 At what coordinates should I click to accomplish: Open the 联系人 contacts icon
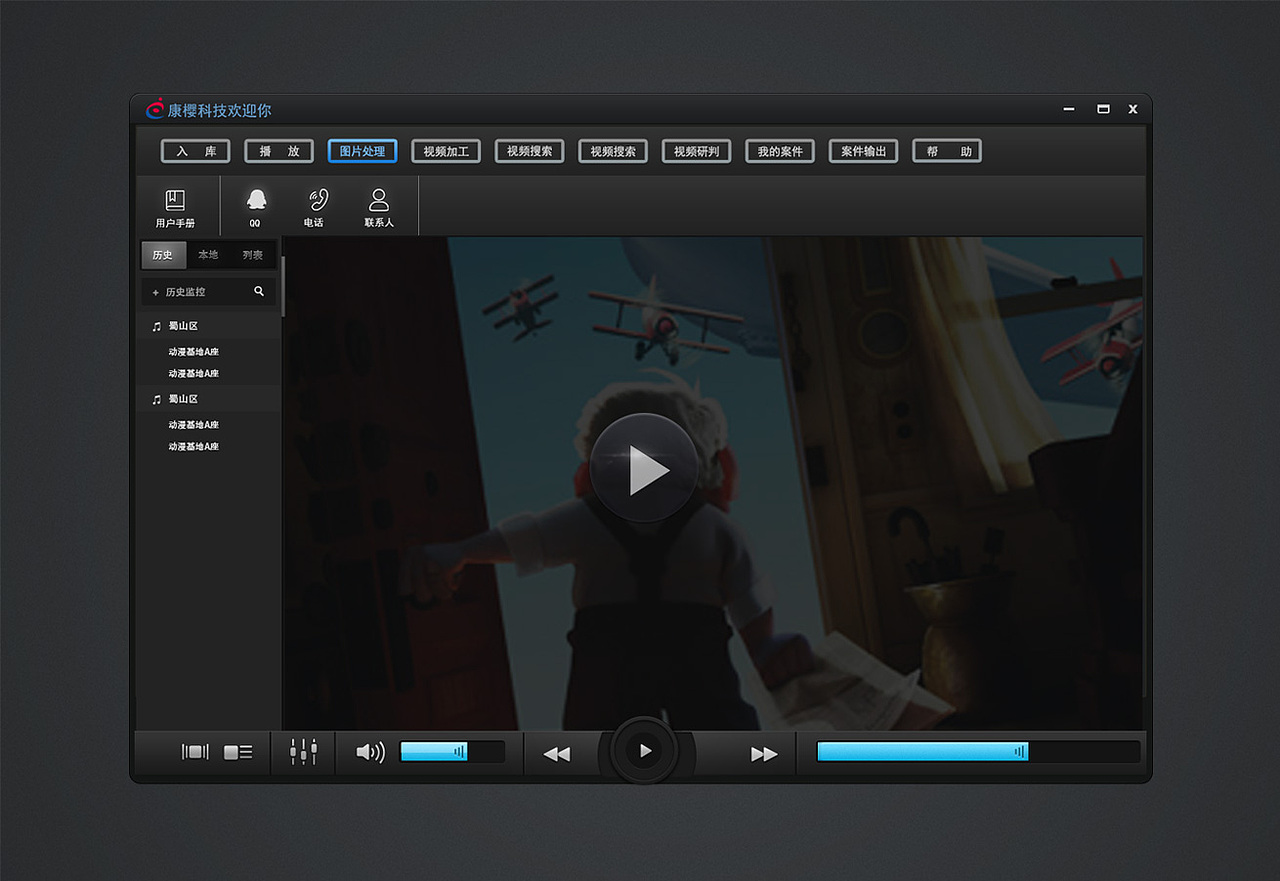point(379,199)
